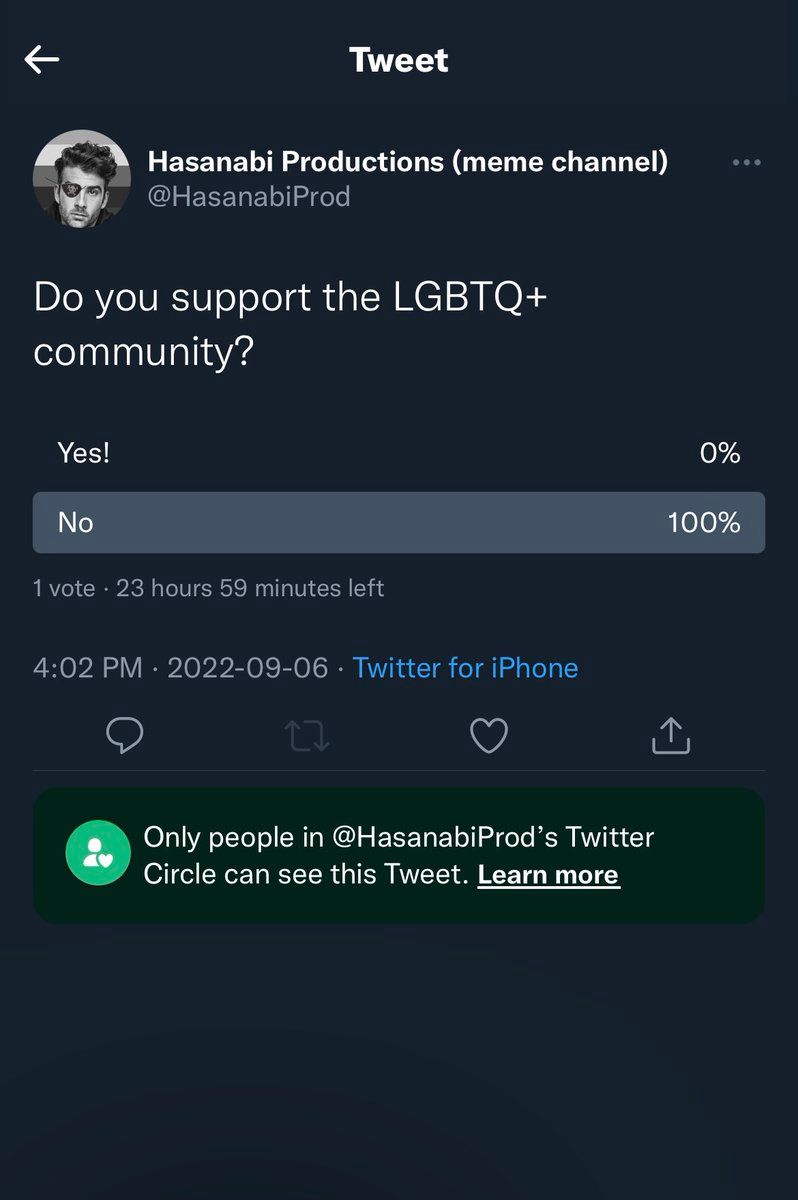Go back using the left arrow
The height and width of the screenshot is (1200, 798).
42,60
